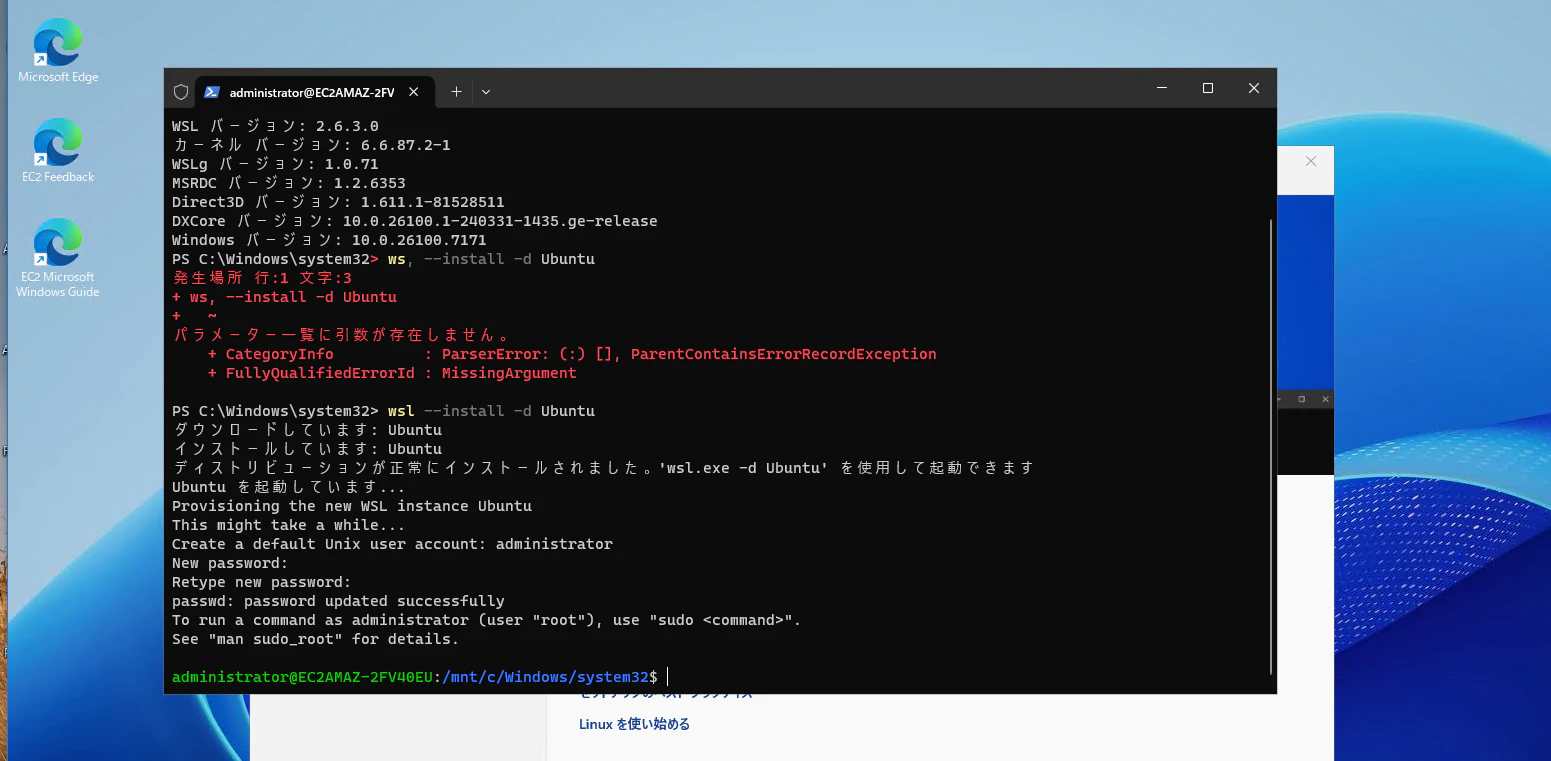Close the white window behind the terminal

[x=1311, y=161]
